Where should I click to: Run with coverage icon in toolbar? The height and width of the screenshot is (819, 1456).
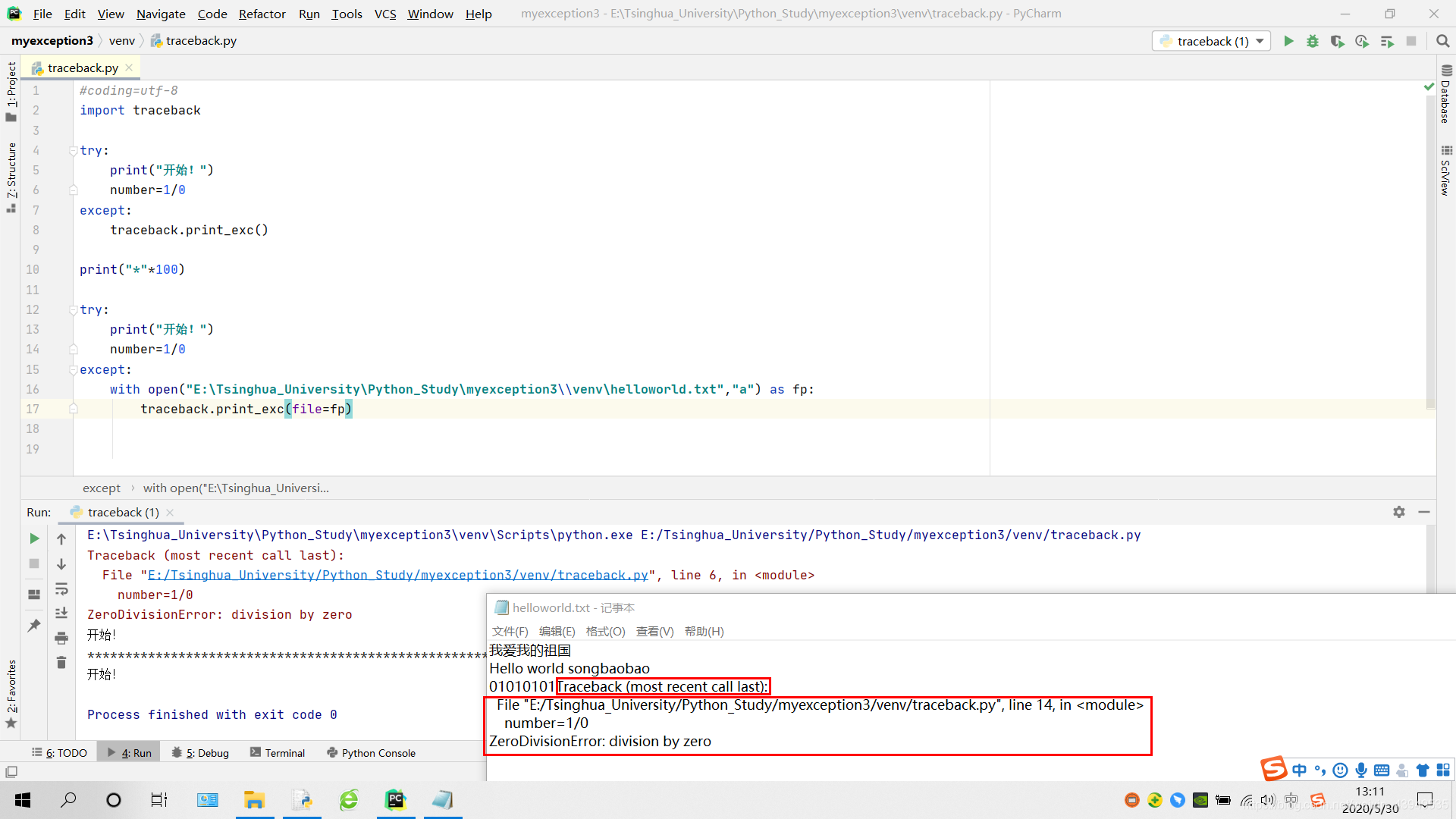(x=1337, y=41)
